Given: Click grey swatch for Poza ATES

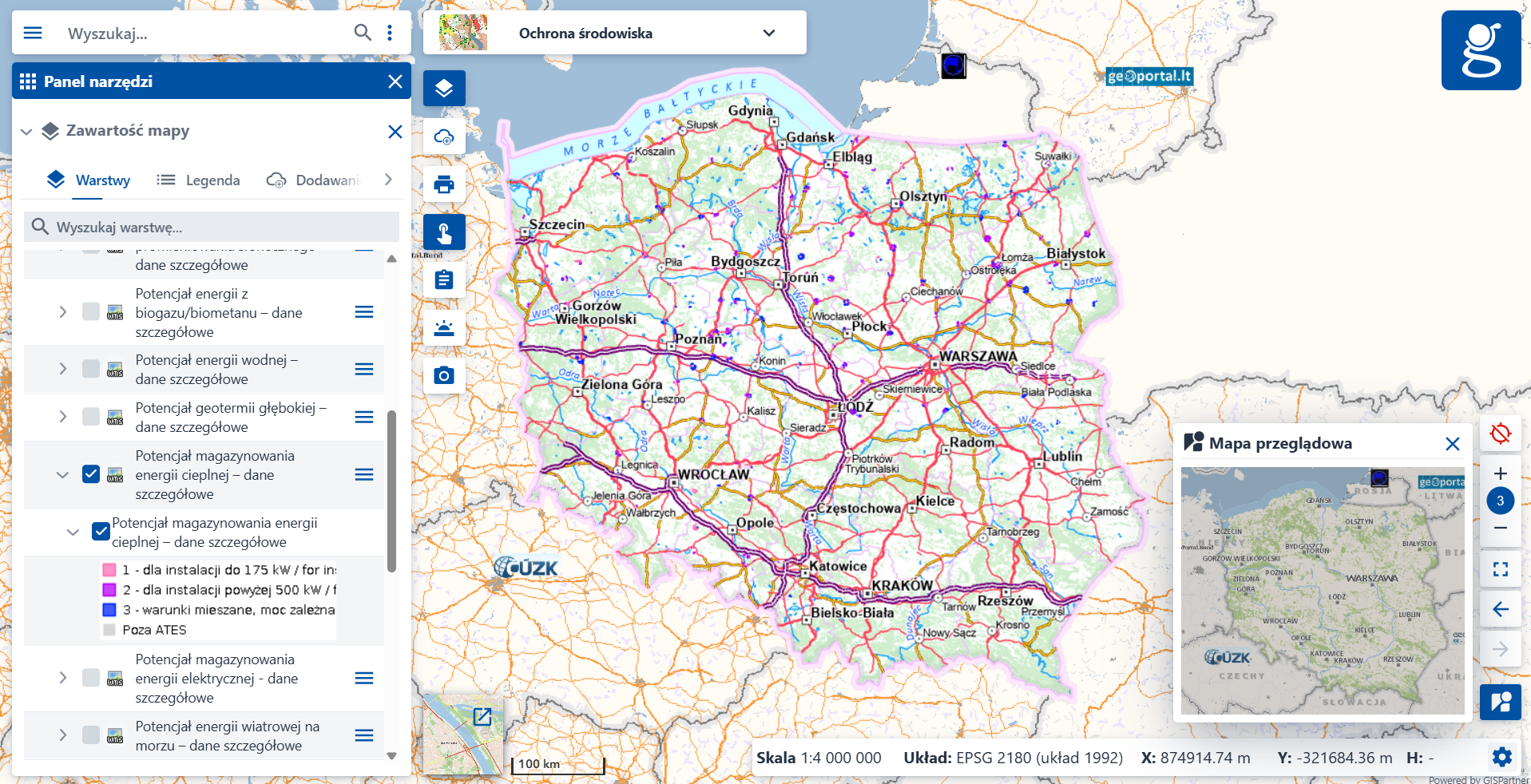Looking at the screenshot, I should (109, 630).
